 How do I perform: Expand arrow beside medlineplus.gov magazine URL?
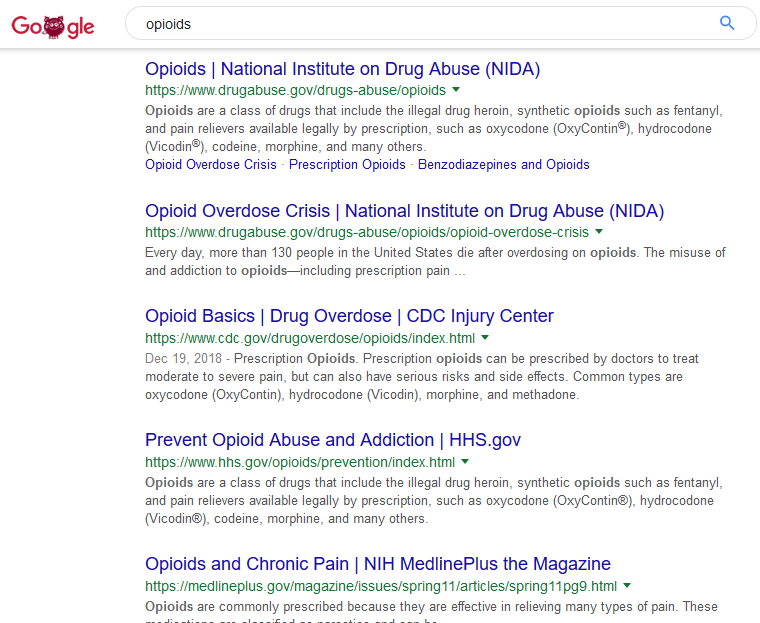[x=627, y=586]
